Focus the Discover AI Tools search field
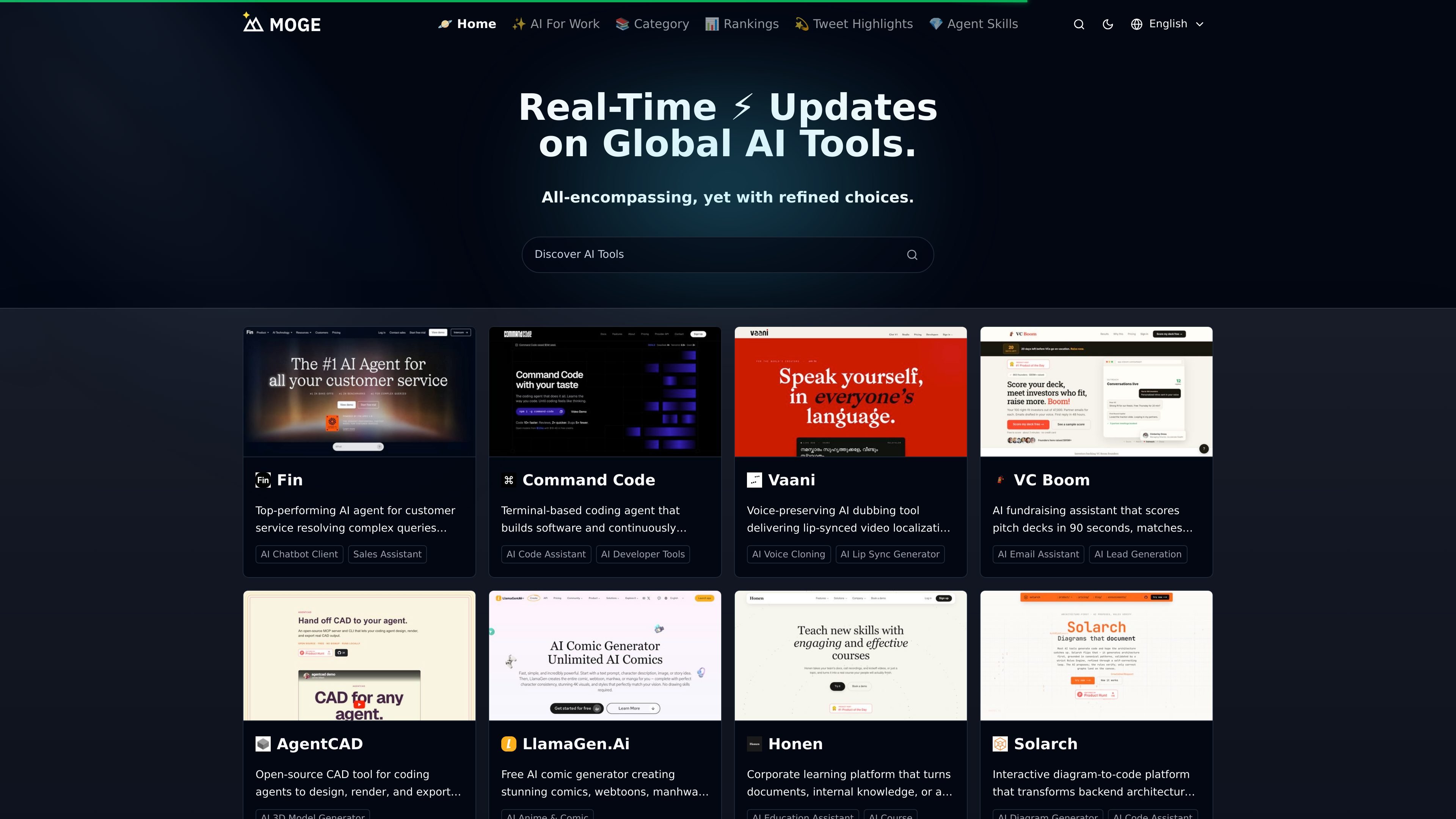The width and height of the screenshot is (1456, 819). coord(728,255)
